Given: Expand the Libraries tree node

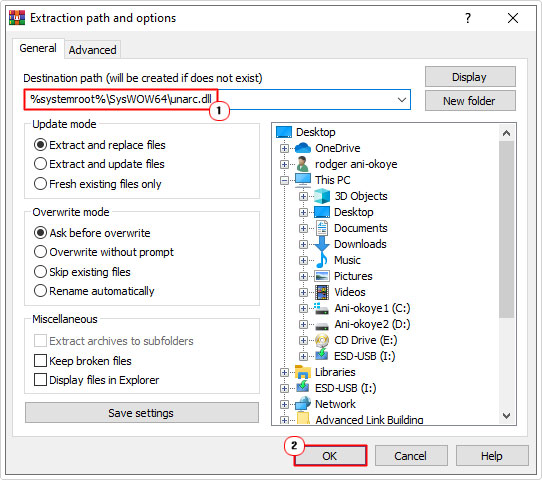Looking at the screenshot, I should pyautogui.click(x=284, y=372).
